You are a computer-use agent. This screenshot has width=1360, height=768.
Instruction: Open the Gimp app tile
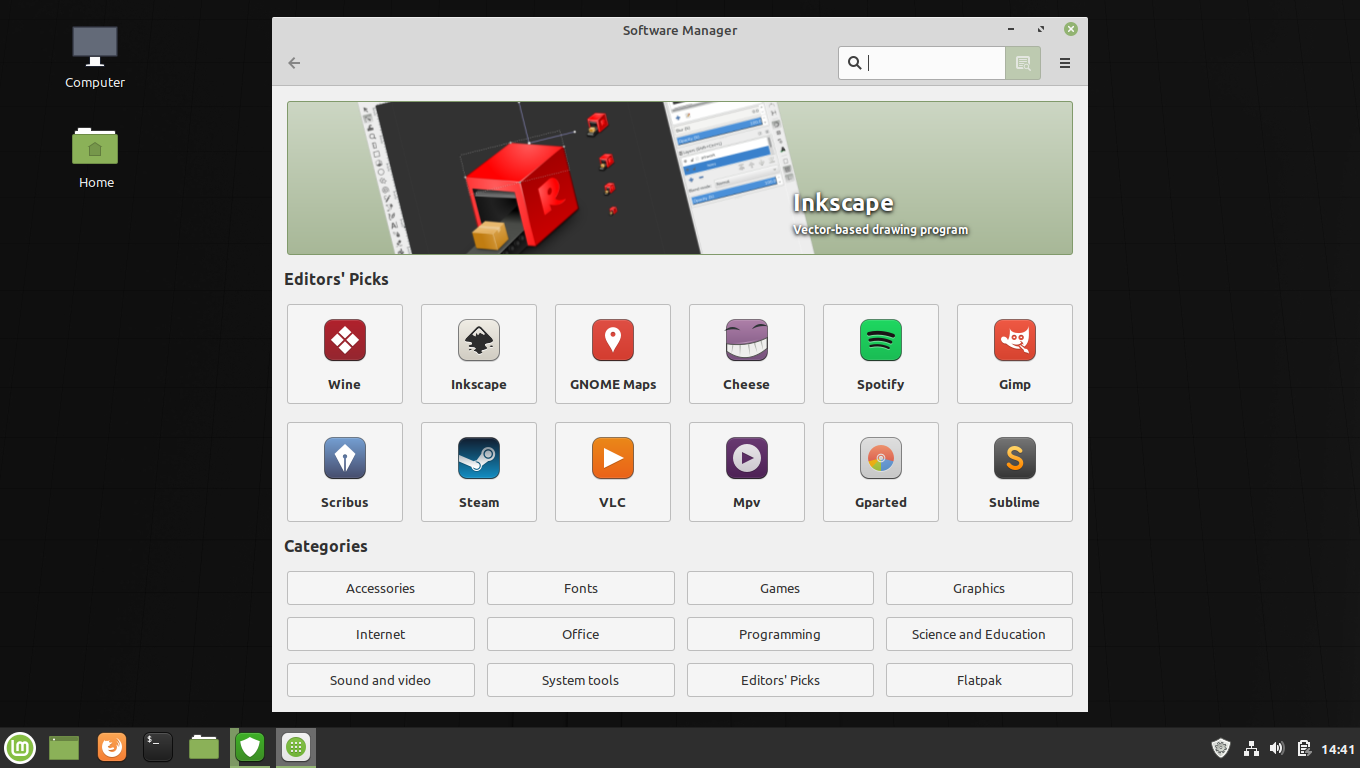click(x=1015, y=354)
